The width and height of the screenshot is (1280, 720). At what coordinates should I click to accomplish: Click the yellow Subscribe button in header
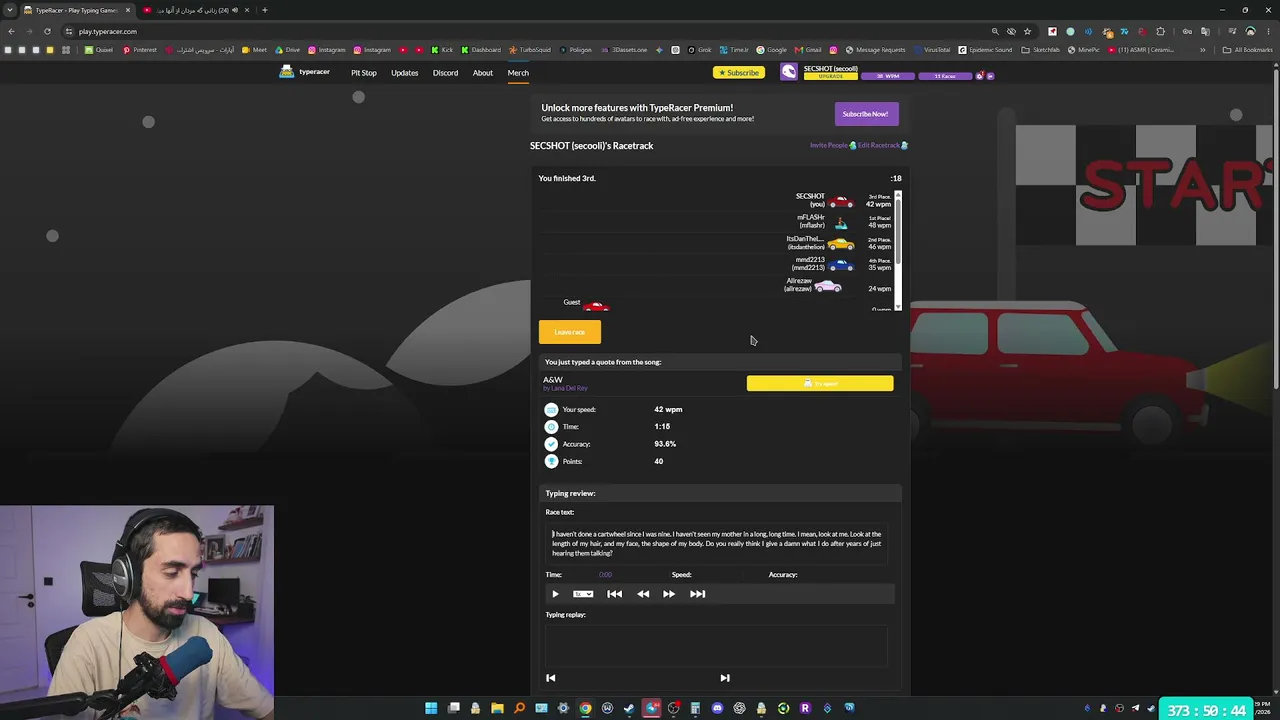coord(739,73)
